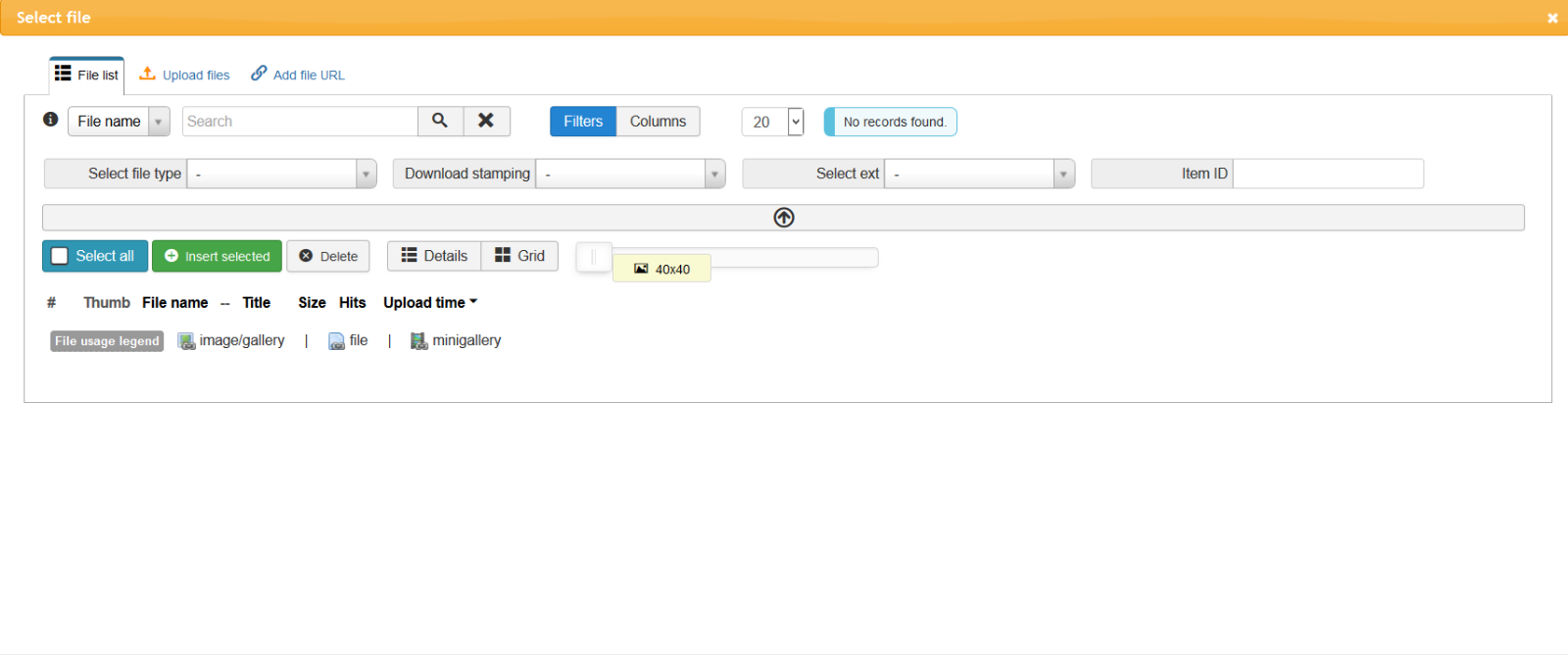
Task: Click the File usage legend badge
Action: tap(107, 341)
